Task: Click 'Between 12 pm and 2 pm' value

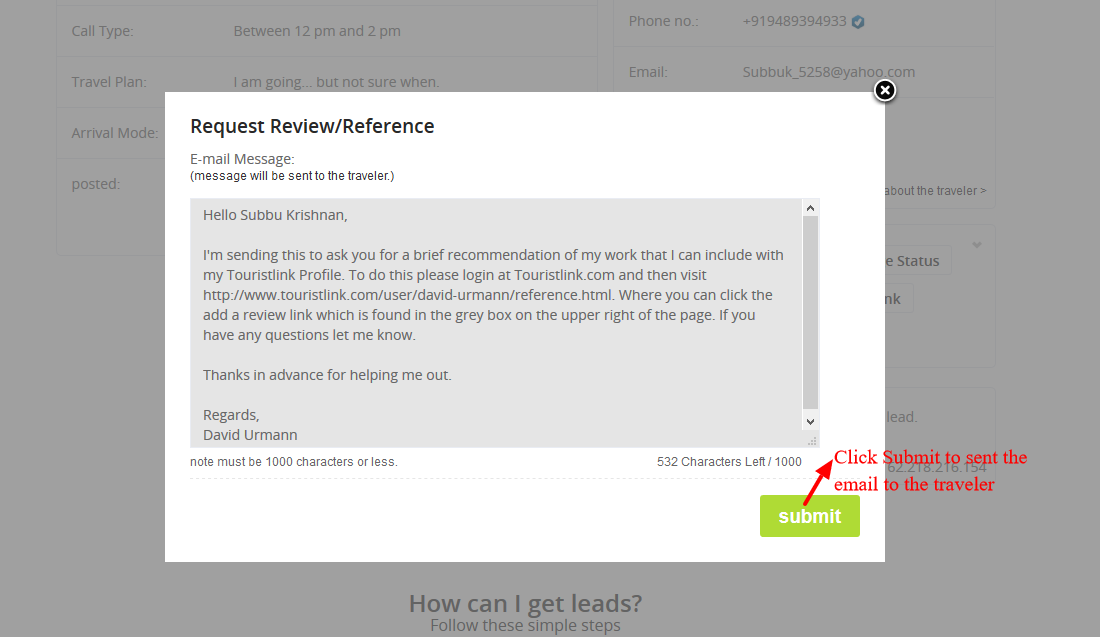Action: (317, 32)
